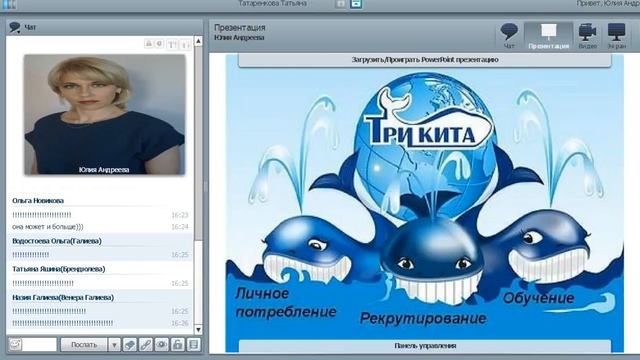Click the Чат speech bubble icon in panel header
640x360 pixels.
point(15,27)
